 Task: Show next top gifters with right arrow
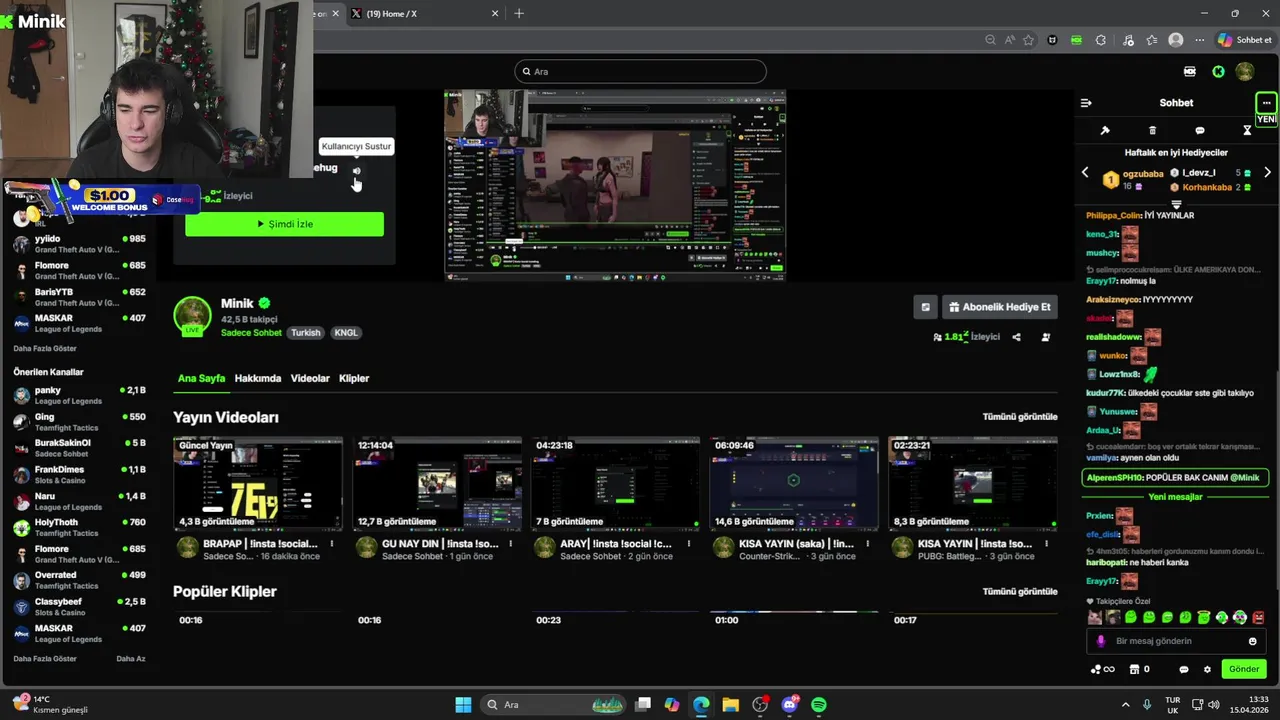point(1267,173)
